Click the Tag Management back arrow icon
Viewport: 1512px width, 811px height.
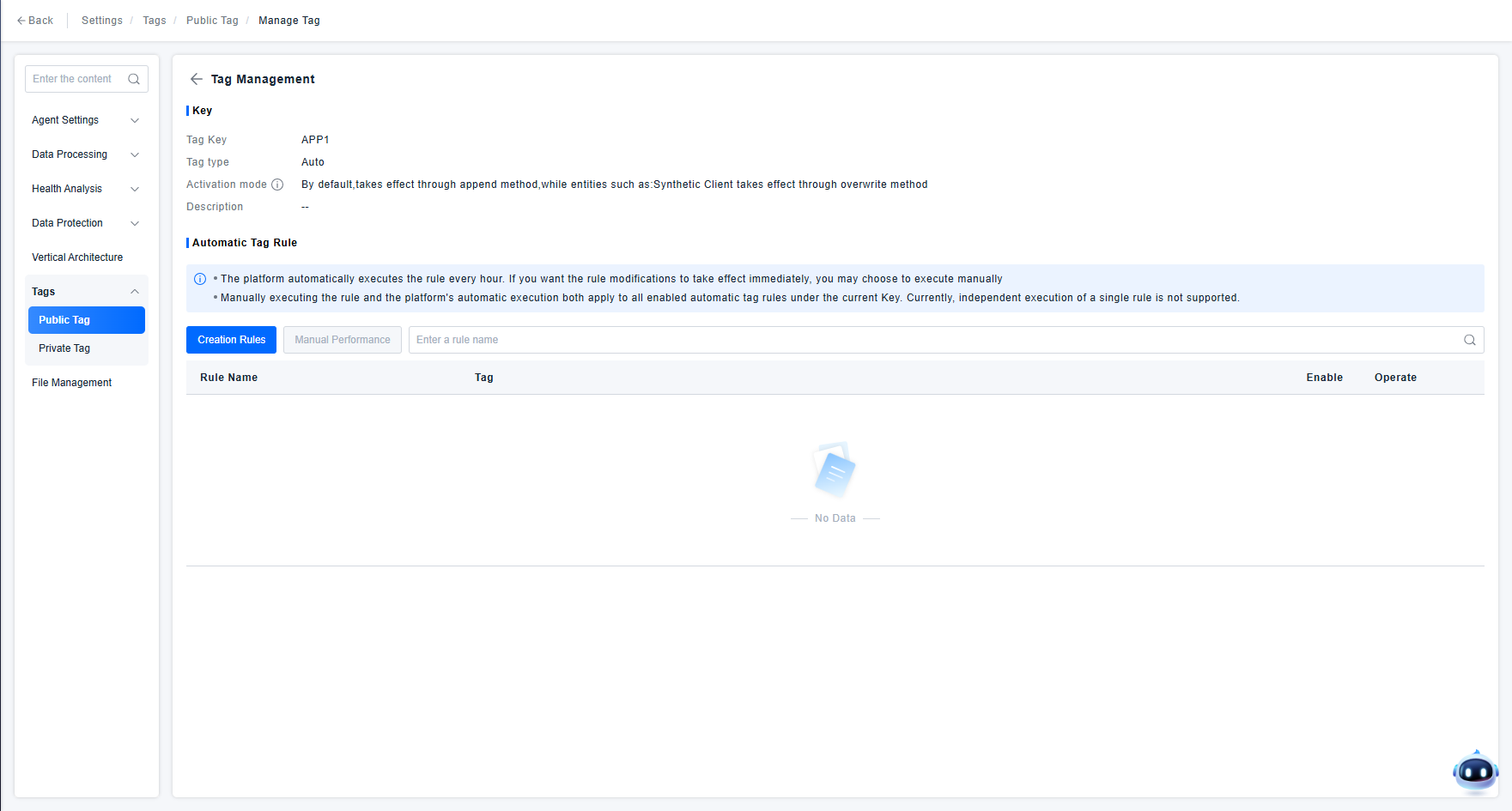tap(197, 79)
